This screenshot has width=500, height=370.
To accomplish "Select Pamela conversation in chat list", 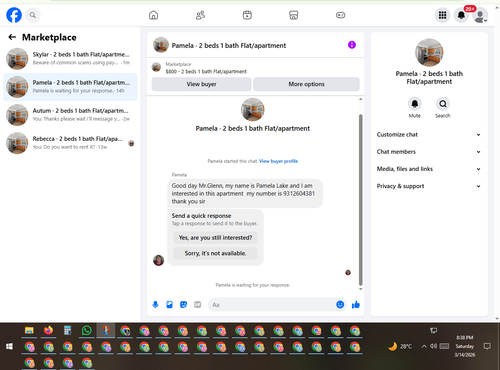I will [70, 87].
